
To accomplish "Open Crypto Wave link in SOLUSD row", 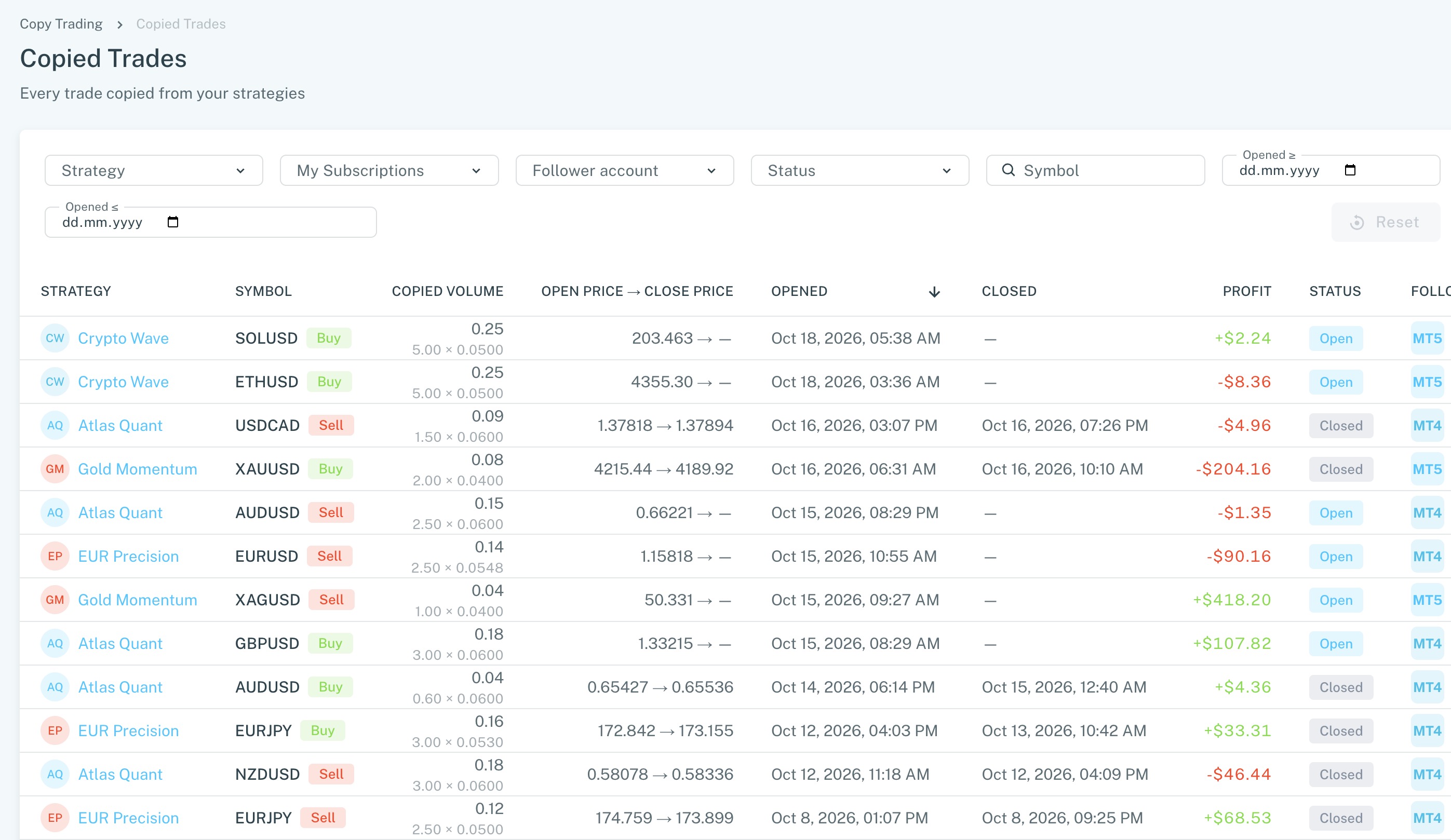I will tap(123, 338).
